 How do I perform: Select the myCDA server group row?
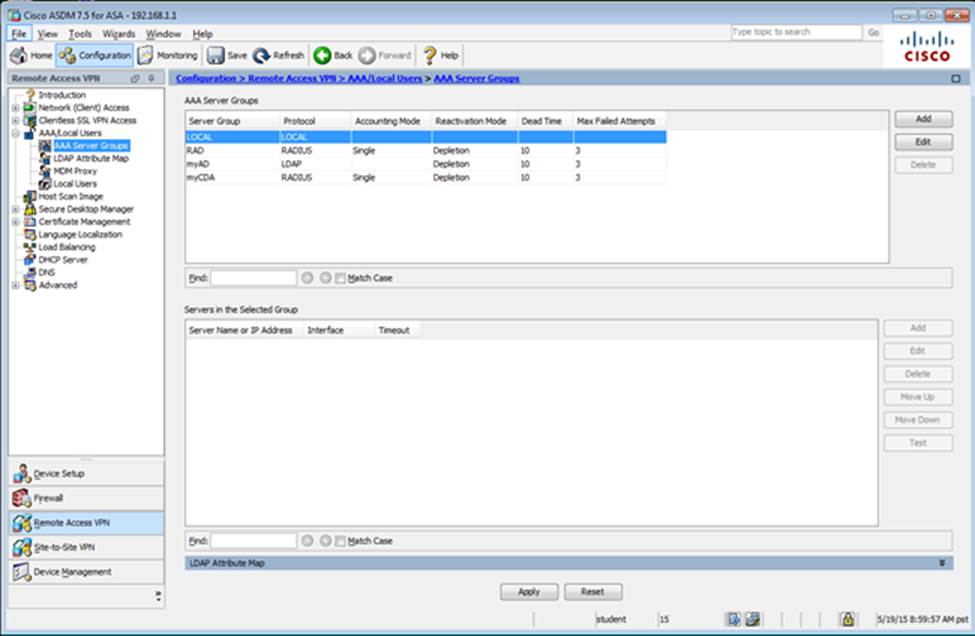click(x=202, y=178)
